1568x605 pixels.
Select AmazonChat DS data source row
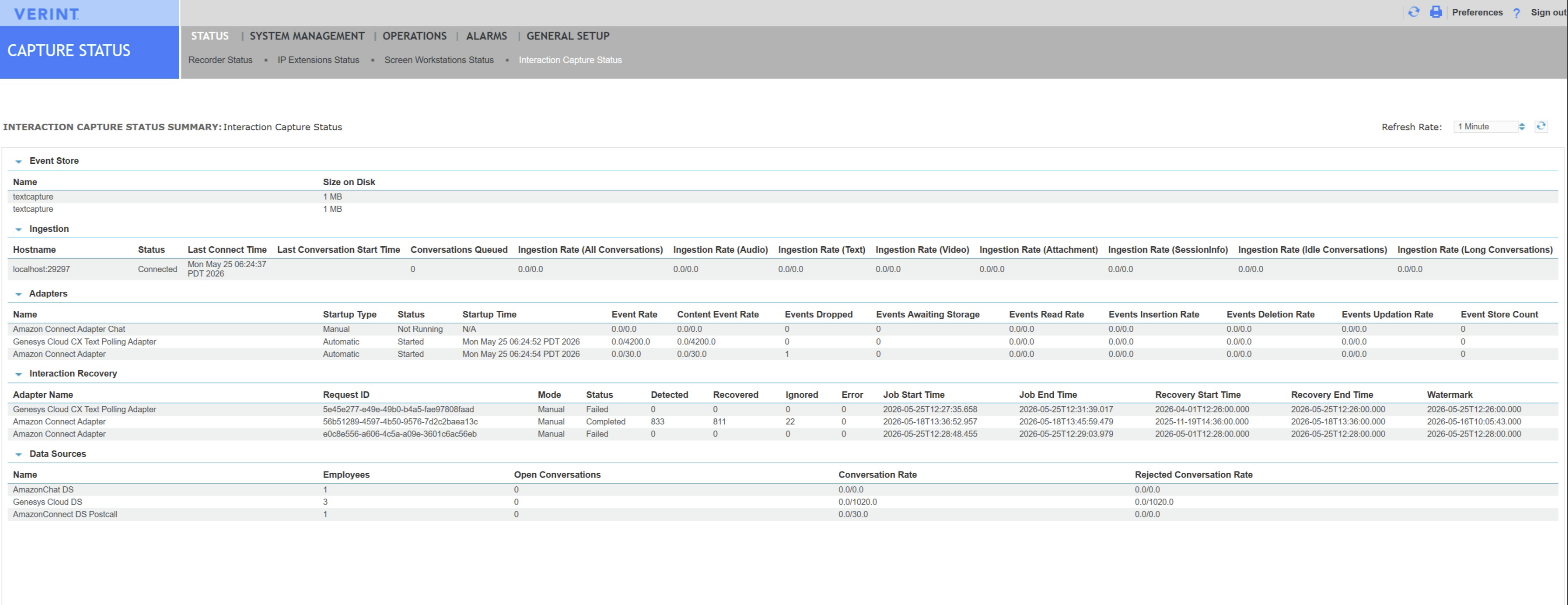pyautogui.click(x=782, y=490)
